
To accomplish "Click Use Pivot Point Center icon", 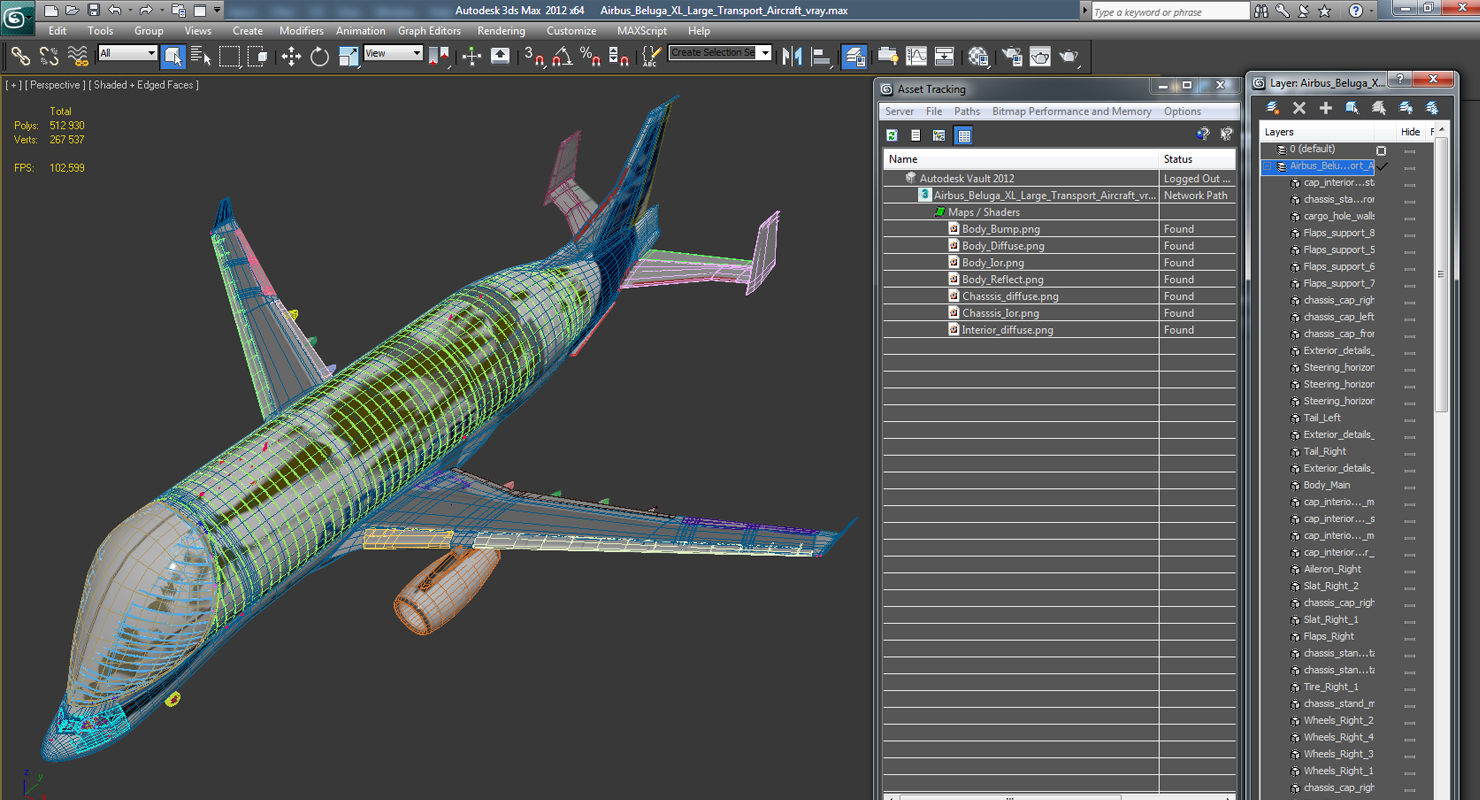I will coord(439,56).
